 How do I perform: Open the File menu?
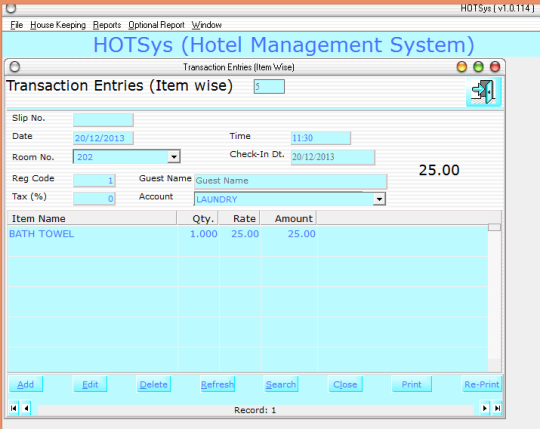(17, 25)
